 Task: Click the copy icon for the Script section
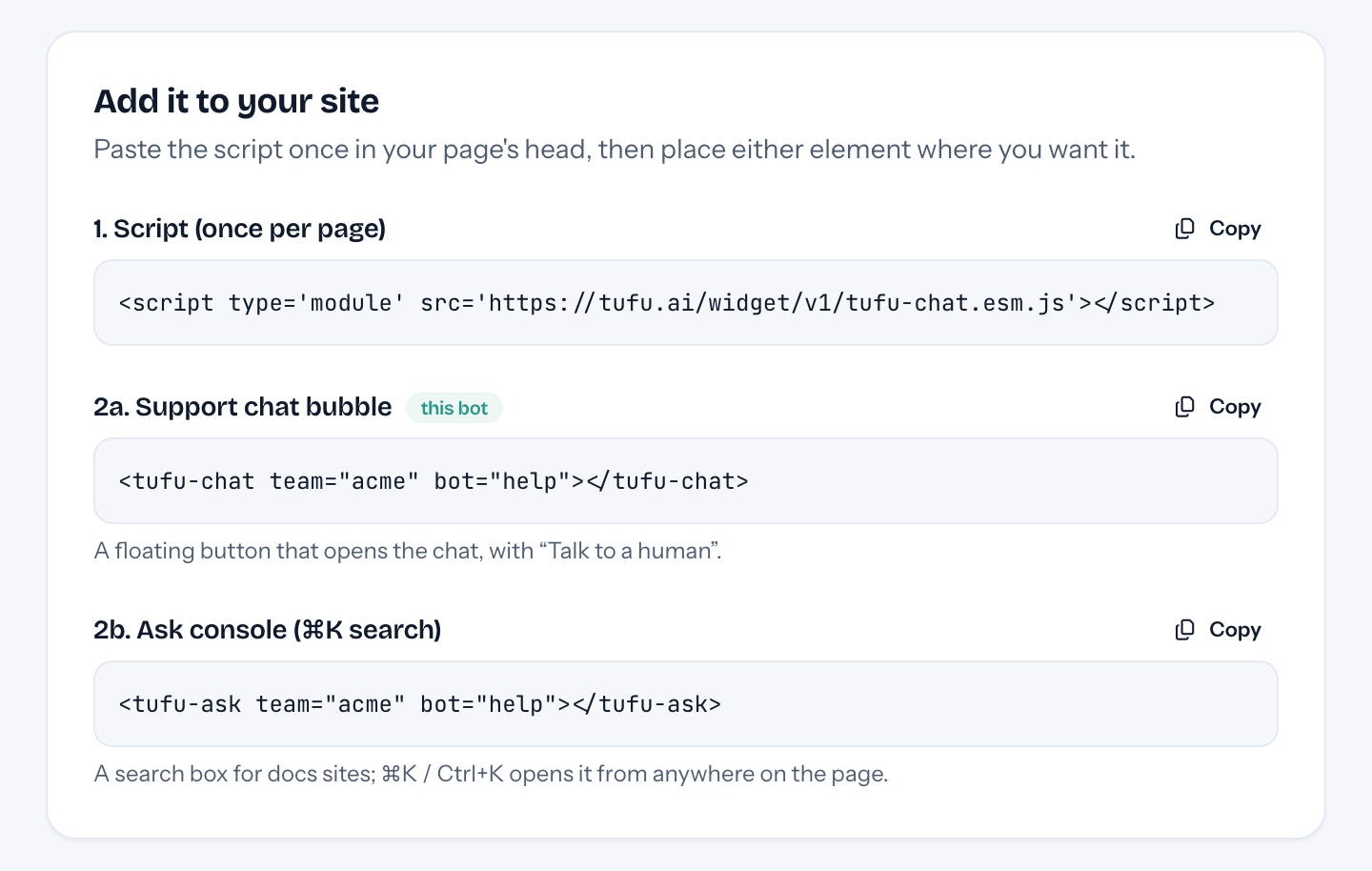pyautogui.click(x=1184, y=229)
